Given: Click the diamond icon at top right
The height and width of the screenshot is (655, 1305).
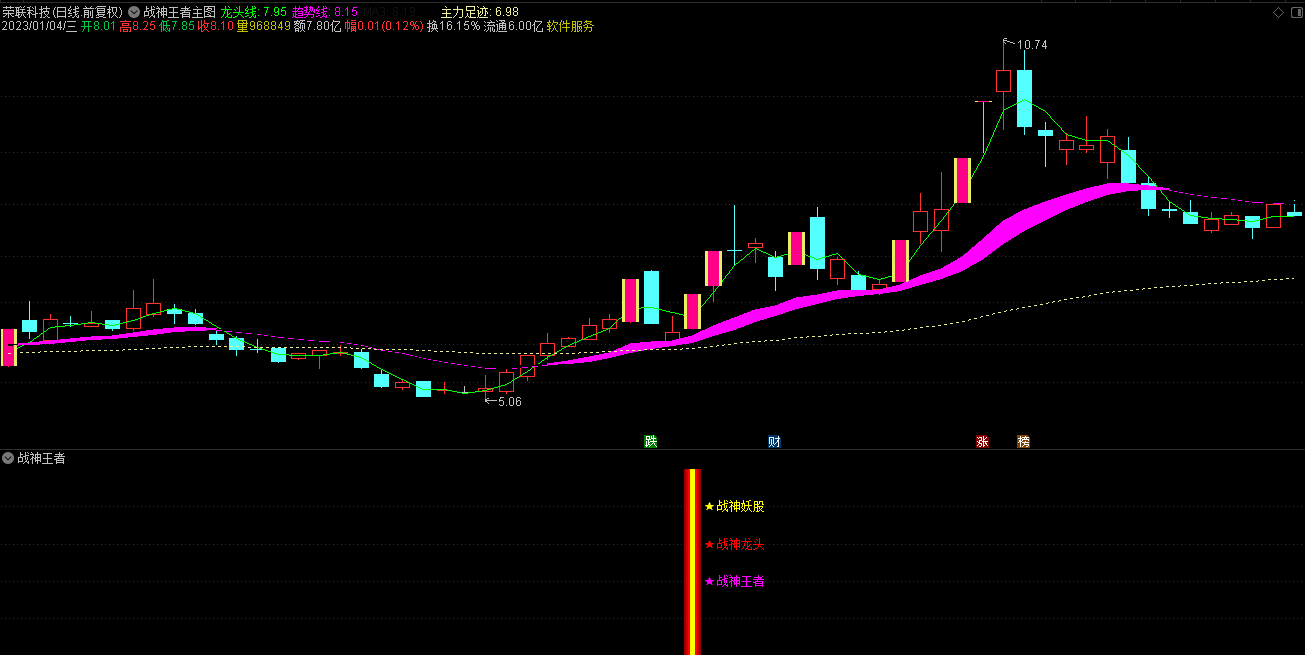Looking at the screenshot, I should click(x=1277, y=12).
